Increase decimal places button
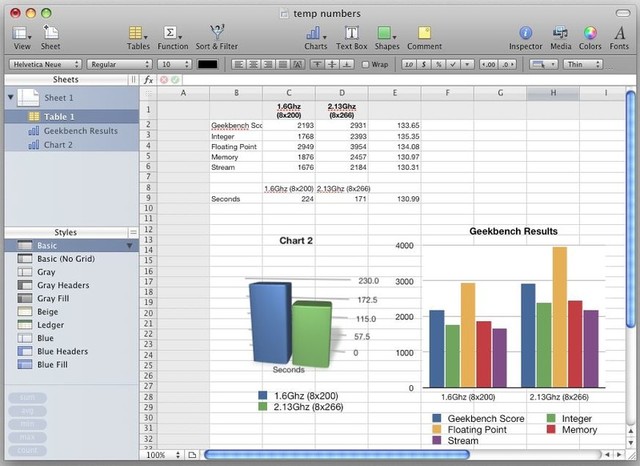This screenshot has height=466, width=640. tap(507, 64)
